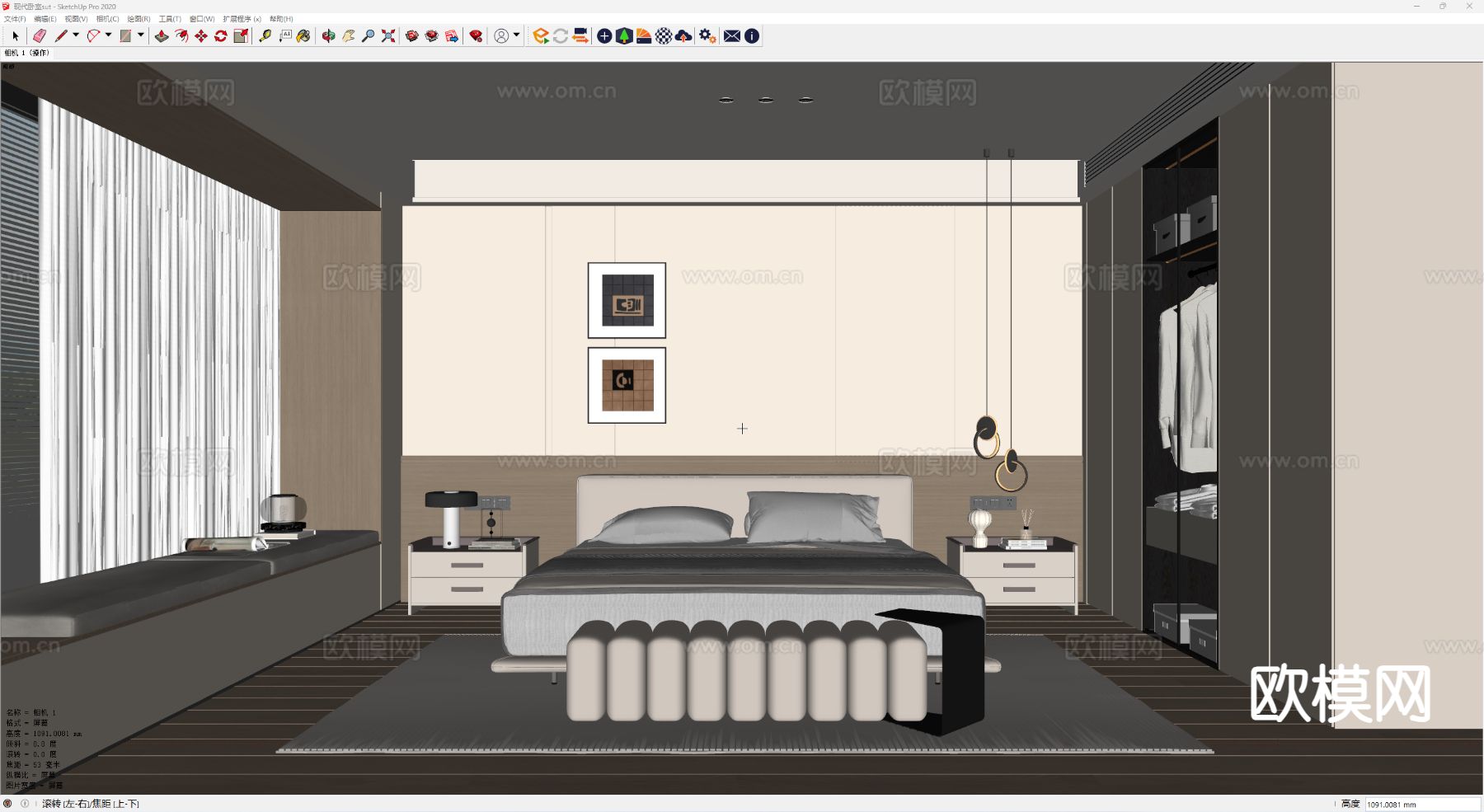The image size is (1484, 812).
Task: Activate the Orbit tool
Action: click(x=328, y=35)
